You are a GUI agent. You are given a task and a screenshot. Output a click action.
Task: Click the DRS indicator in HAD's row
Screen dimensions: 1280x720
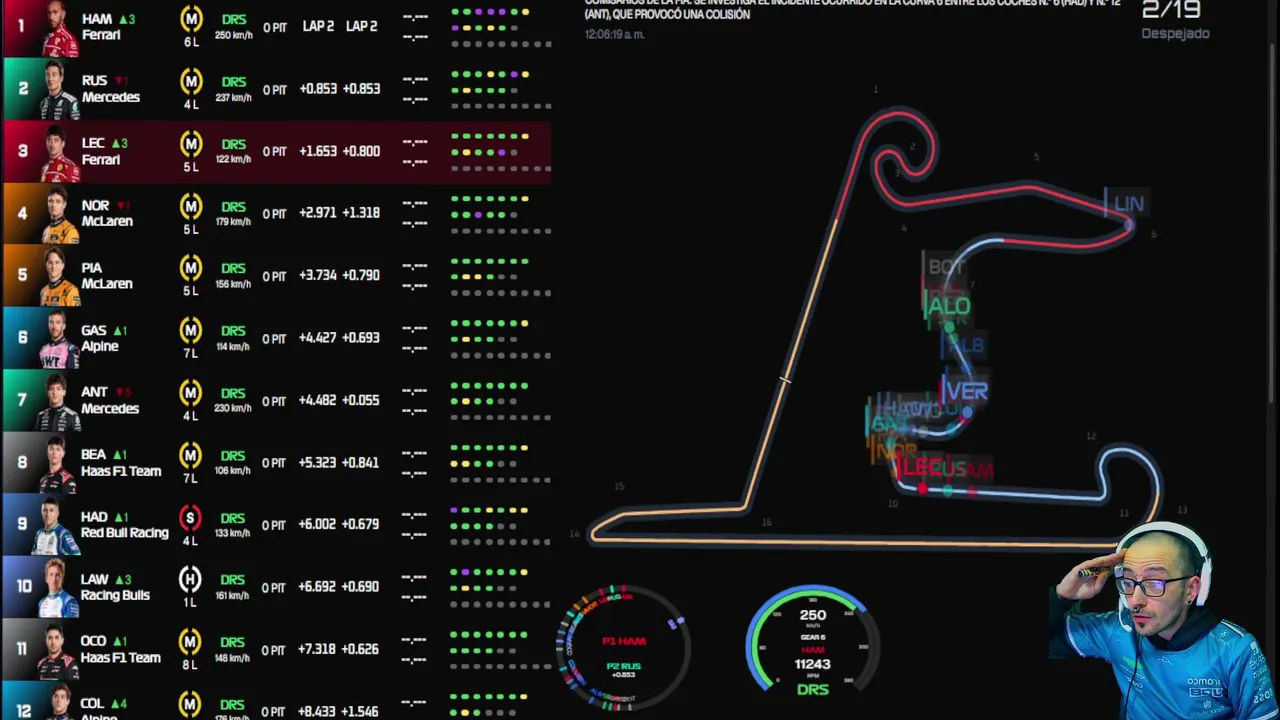pos(233,518)
